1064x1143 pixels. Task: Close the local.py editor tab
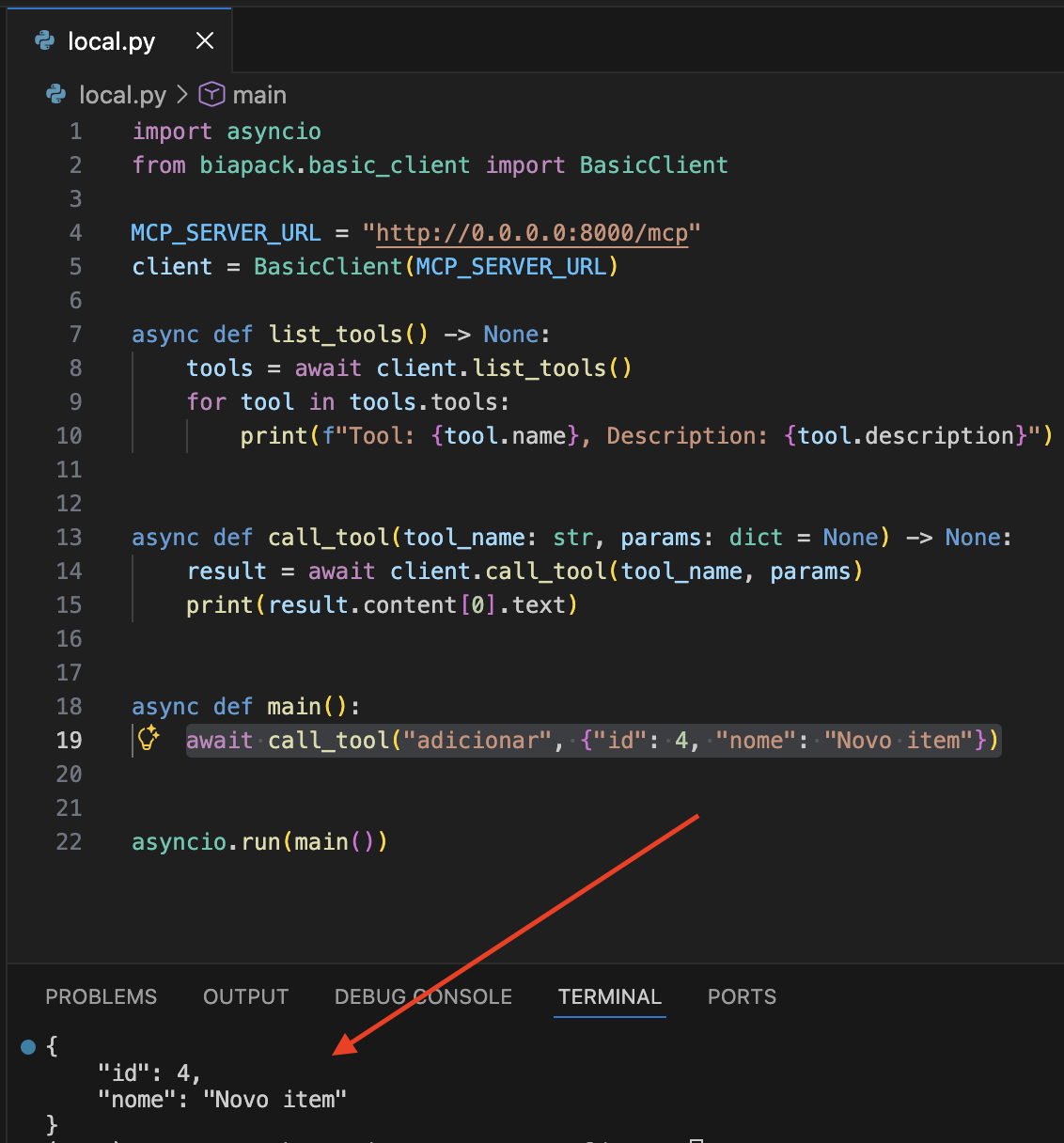205,40
